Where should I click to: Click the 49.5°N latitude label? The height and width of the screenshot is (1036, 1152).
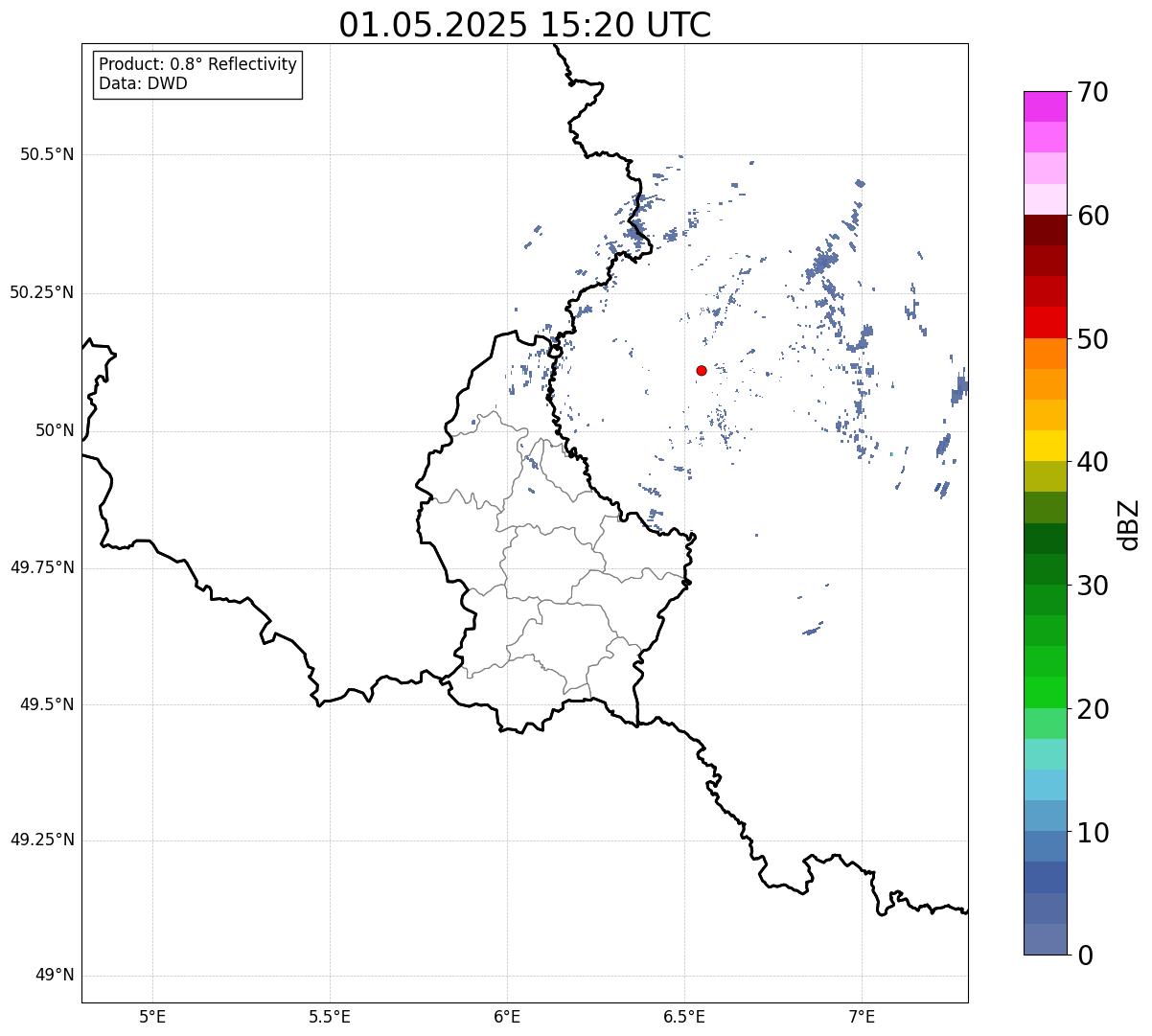[x=47, y=704]
